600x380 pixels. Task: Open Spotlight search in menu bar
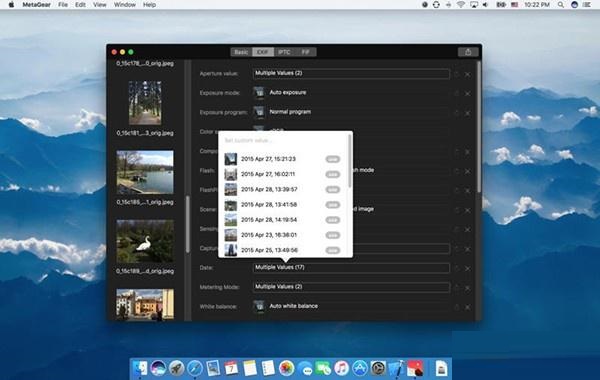[x=561, y=5]
